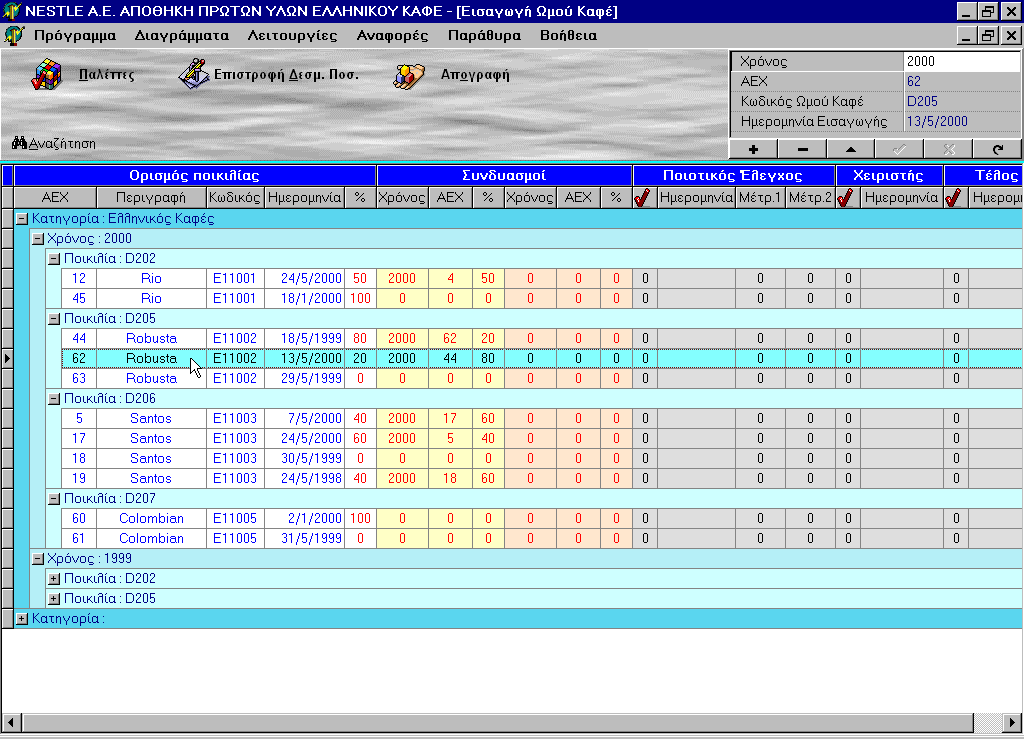Open the Αναφορές menu
The image size is (1024, 739).
[x=392, y=35]
